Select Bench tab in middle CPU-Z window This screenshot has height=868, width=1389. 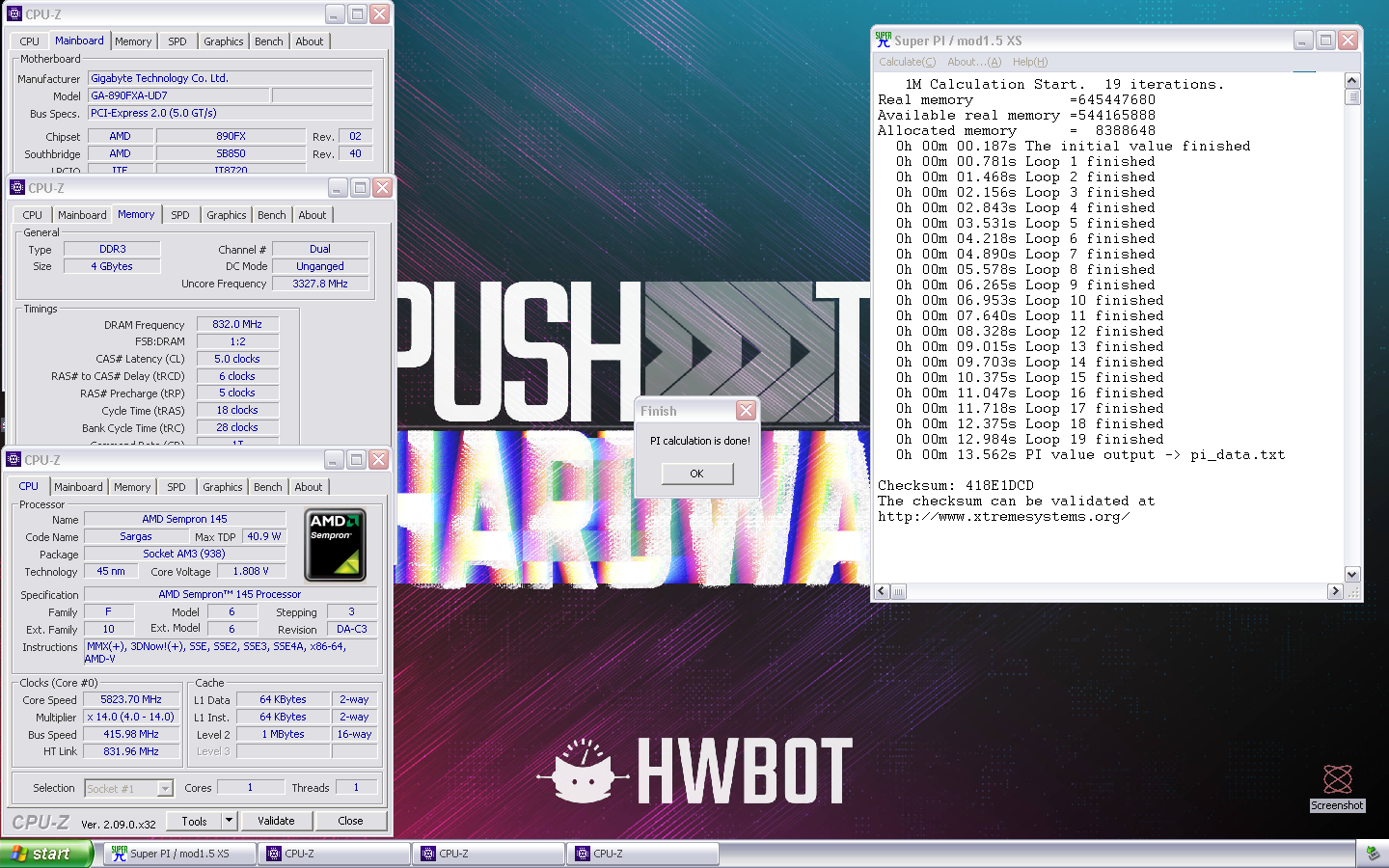coord(272,215)
